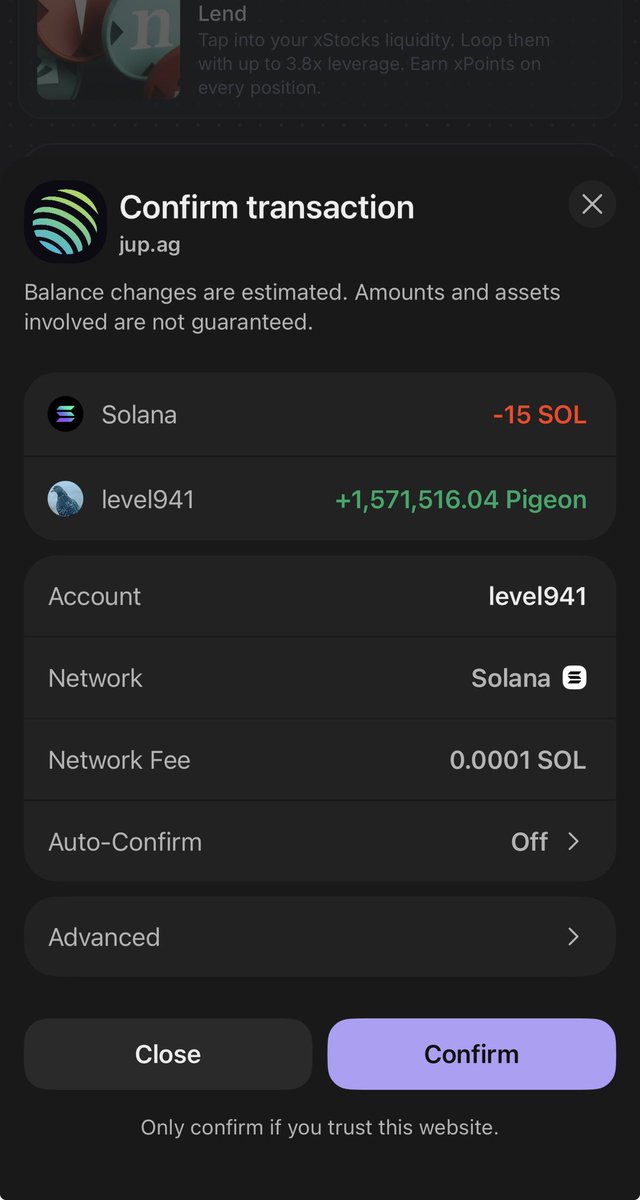The width and height of the screenshot is (640, 1200).
Task: Click the Solana network badge icon
Action: pos(574,678)
